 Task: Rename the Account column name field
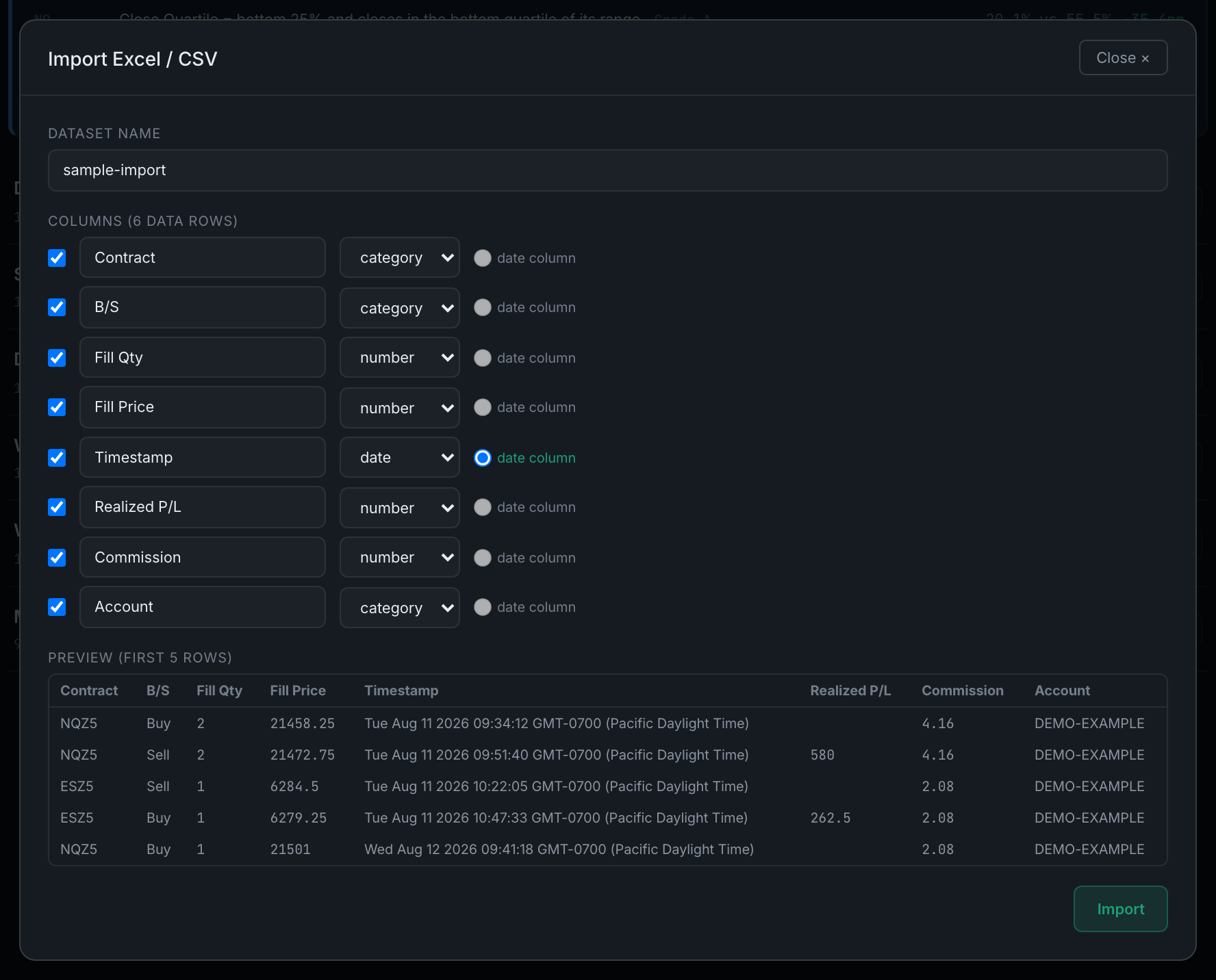point(203,607)
